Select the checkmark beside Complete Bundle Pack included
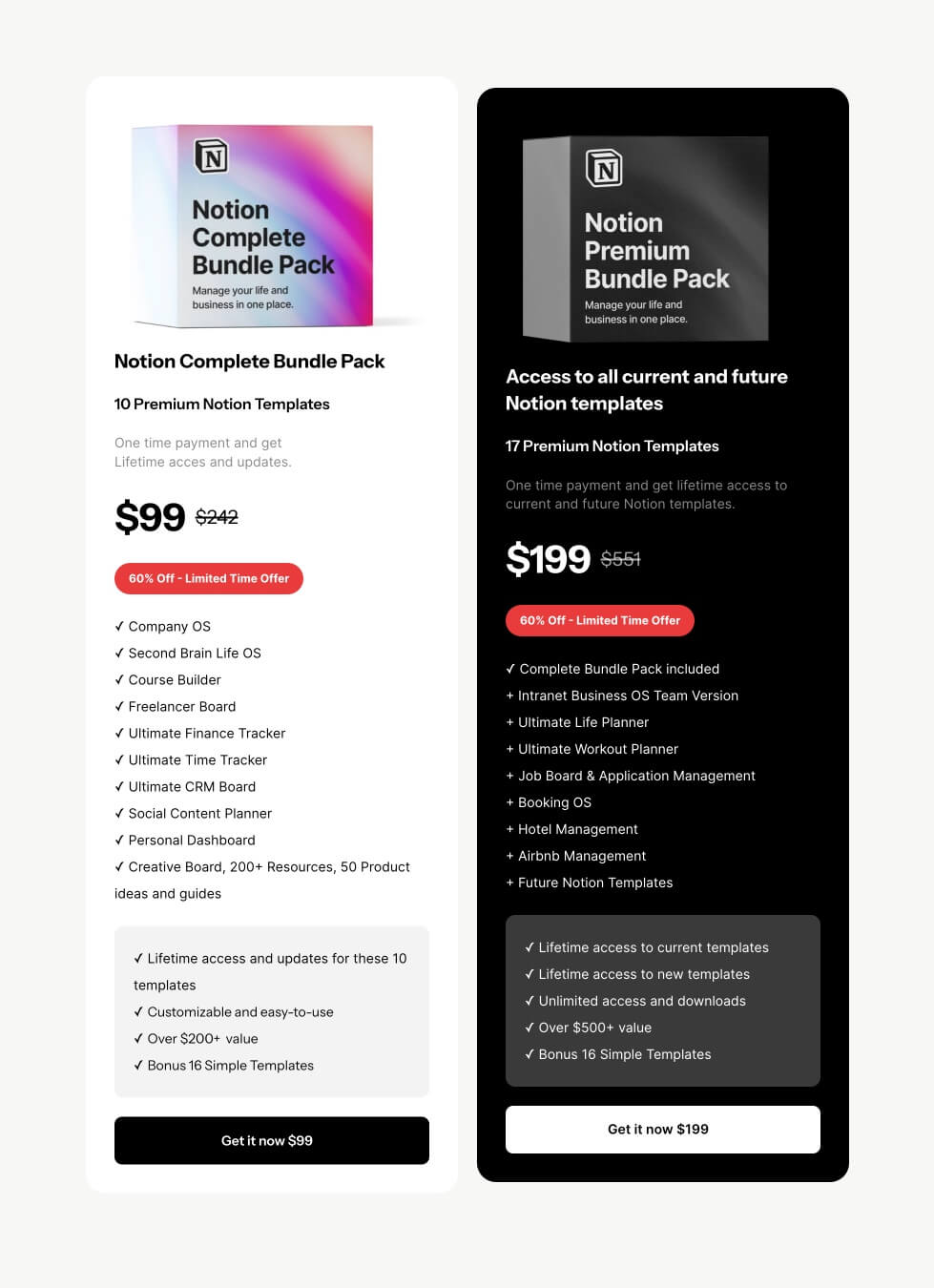934x1288 pixels. click(510, 669)
